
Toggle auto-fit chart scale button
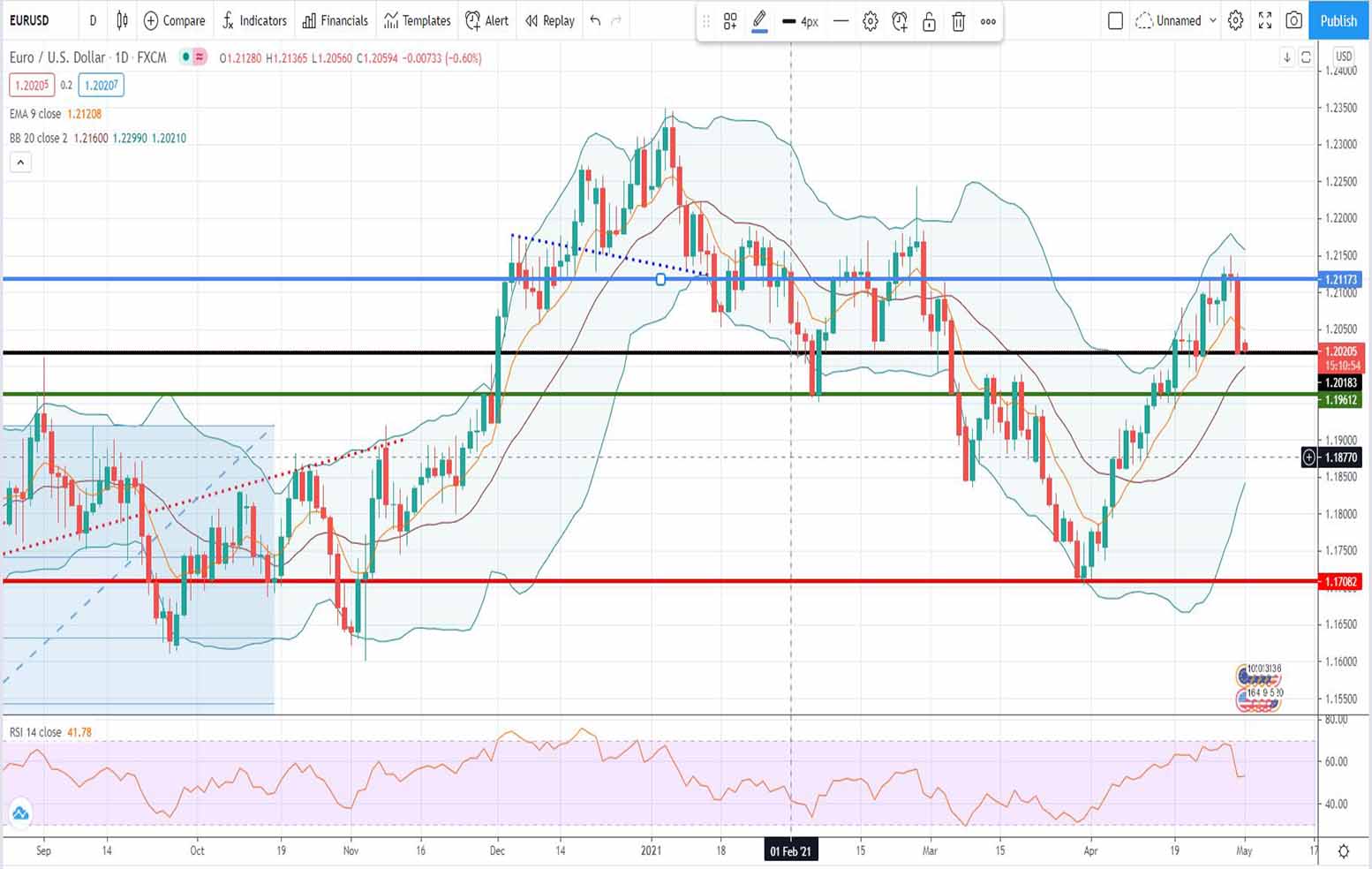pyautogui.click(x=1306, y=57)
